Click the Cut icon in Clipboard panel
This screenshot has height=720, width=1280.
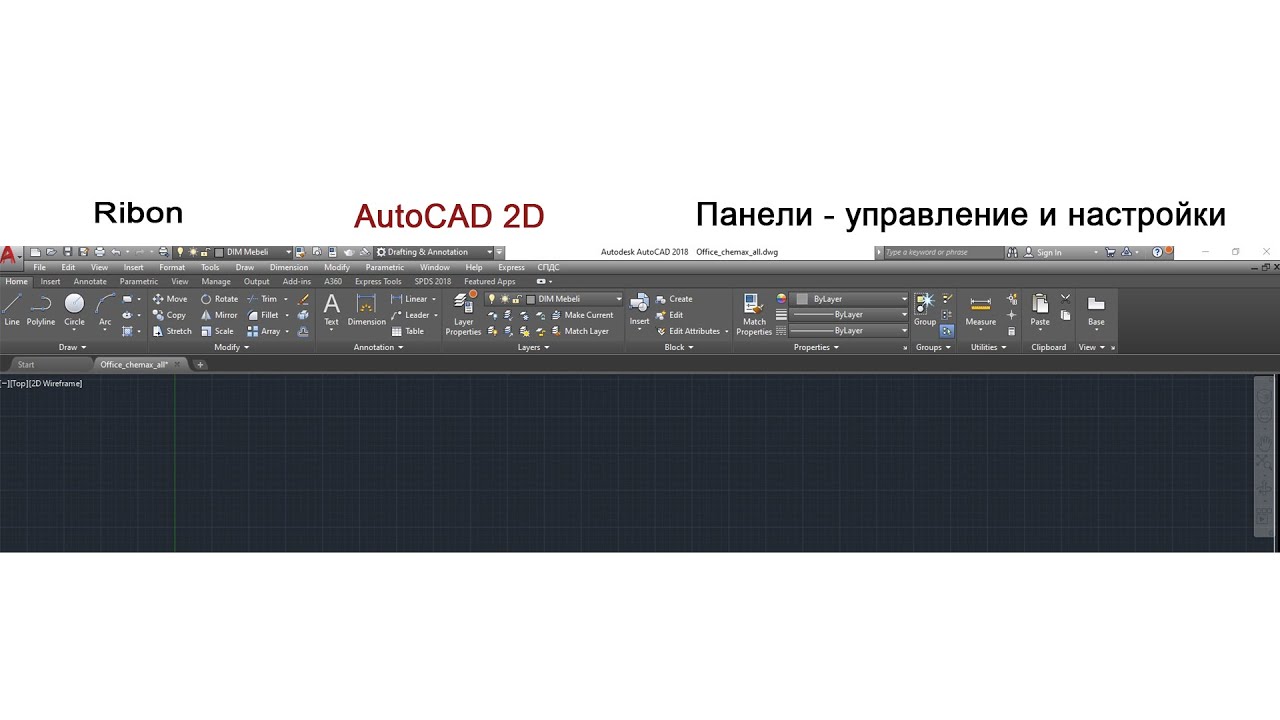click(1065, 299)
